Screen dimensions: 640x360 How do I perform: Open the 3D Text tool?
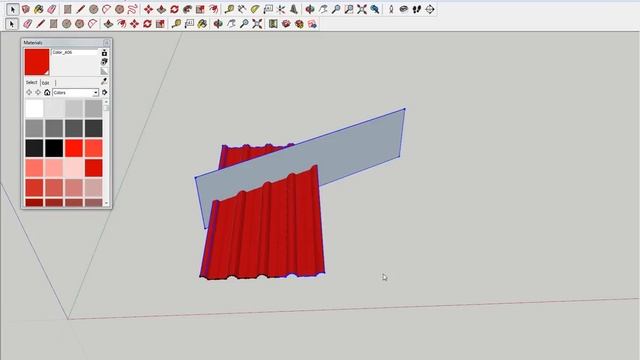tap(294, 9)
